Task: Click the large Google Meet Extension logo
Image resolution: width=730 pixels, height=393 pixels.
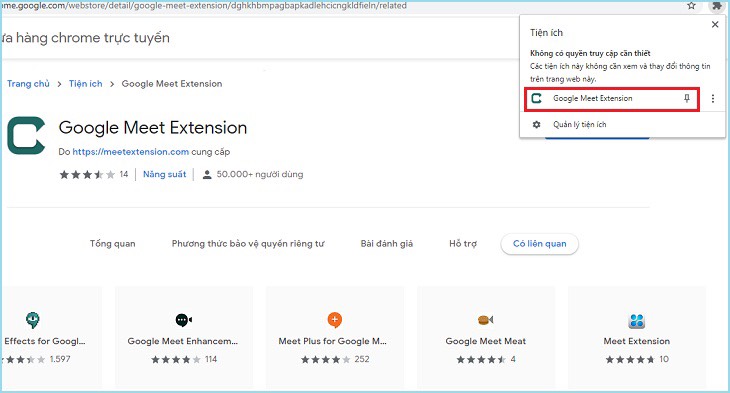Action: coord(27,136)
